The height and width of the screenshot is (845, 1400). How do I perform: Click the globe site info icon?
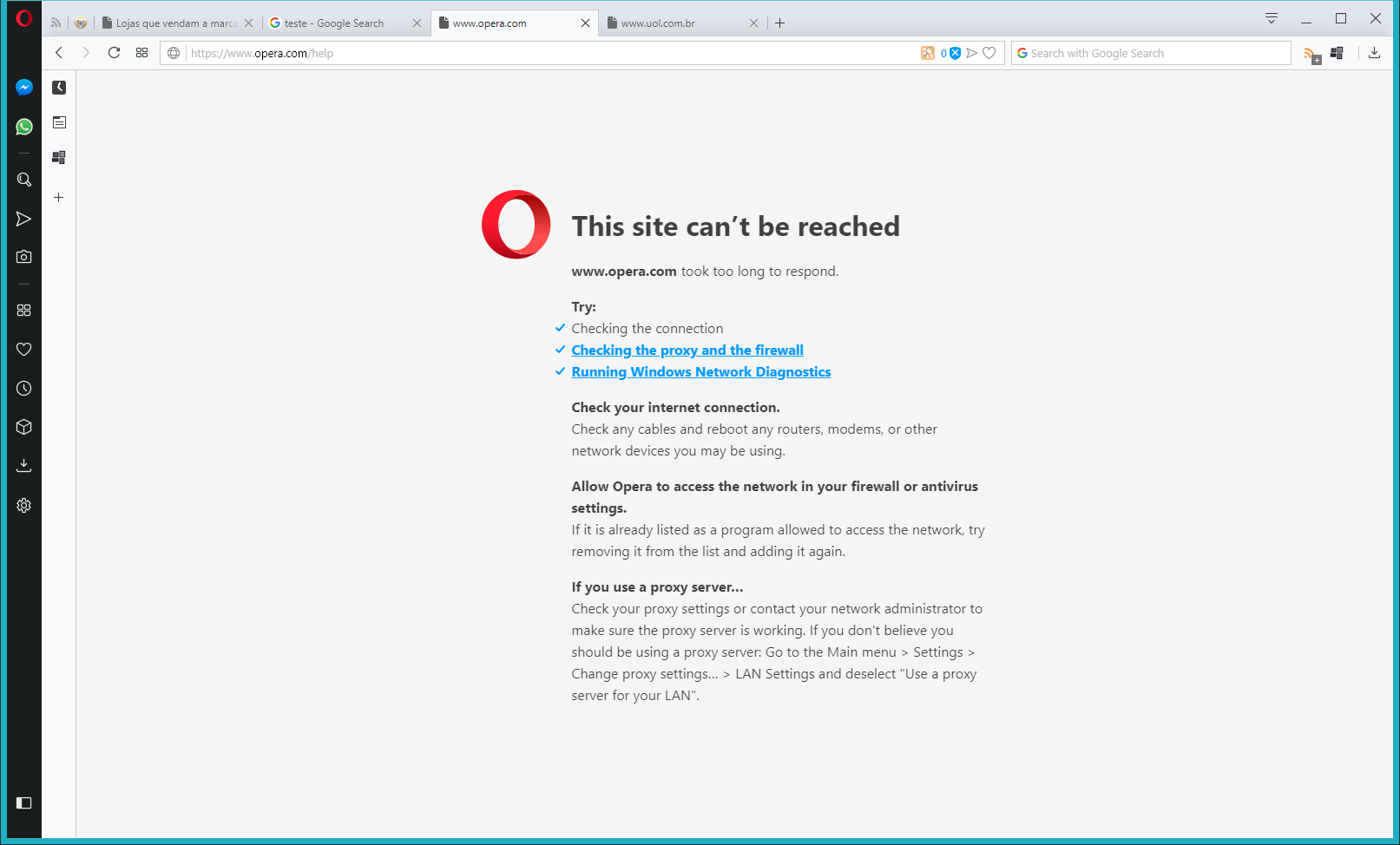174,53
